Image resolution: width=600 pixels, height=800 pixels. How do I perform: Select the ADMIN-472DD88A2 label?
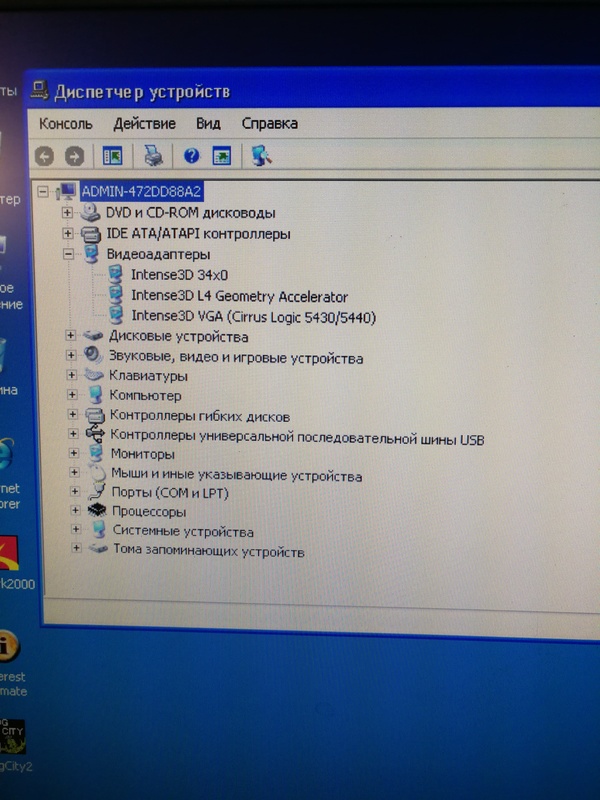pyautogui.click(x=141, y=192)
